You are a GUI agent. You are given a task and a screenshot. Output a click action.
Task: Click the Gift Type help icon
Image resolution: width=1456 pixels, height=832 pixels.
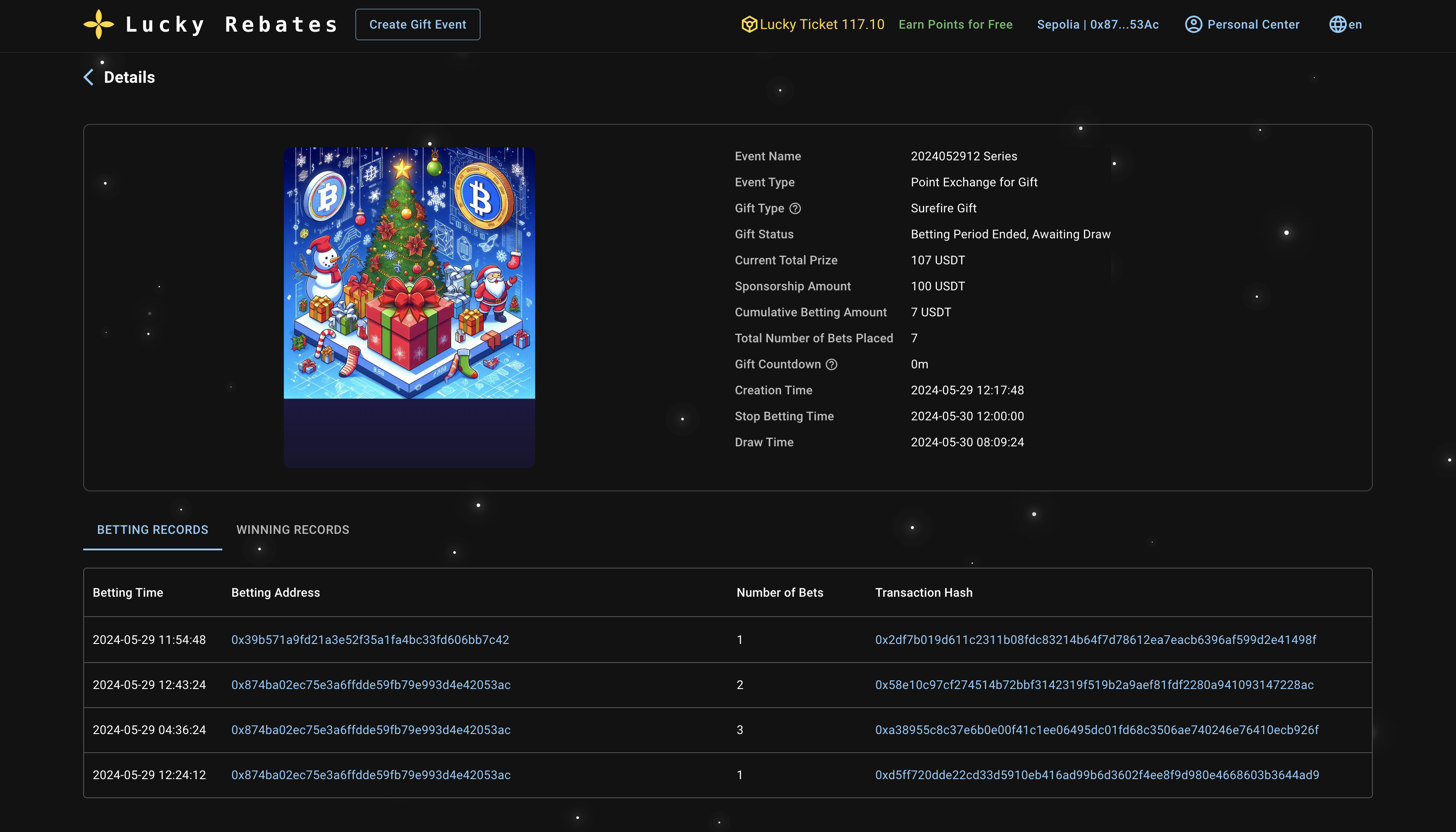click(x=795, y=208)
